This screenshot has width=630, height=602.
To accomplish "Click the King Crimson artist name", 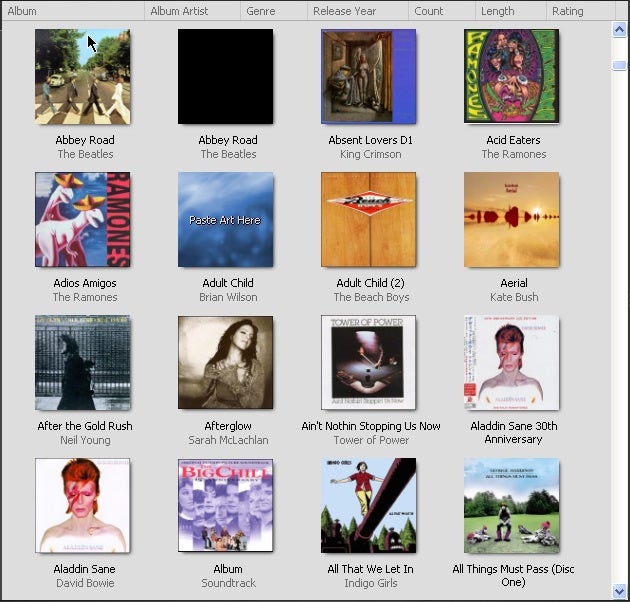I will [x=370, y=154].
